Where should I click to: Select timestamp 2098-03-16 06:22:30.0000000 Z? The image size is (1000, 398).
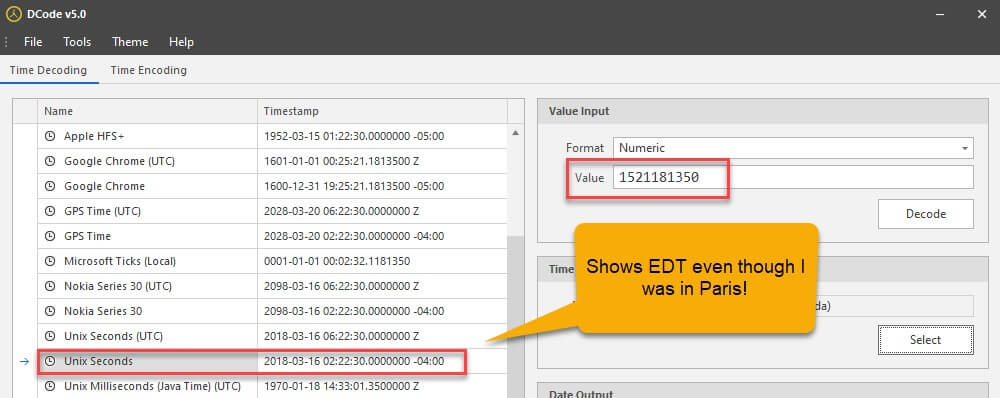click(341, 286)
